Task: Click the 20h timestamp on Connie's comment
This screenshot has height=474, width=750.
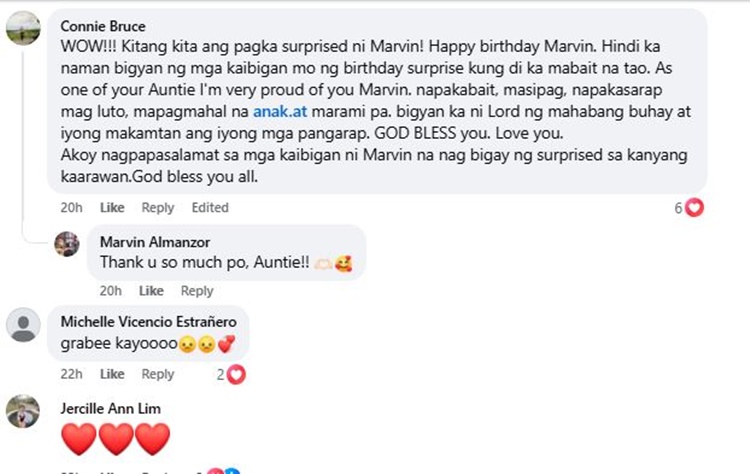Action: point(71,208)
